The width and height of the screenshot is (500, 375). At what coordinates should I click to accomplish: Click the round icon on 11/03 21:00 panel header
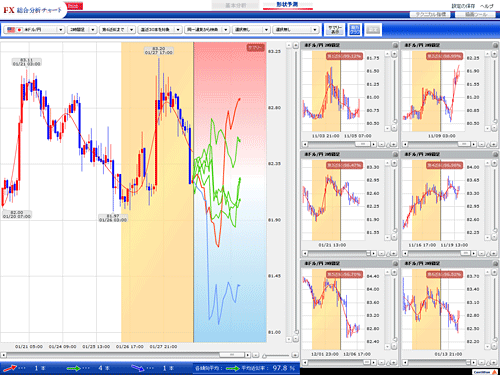tap(395, 45)
